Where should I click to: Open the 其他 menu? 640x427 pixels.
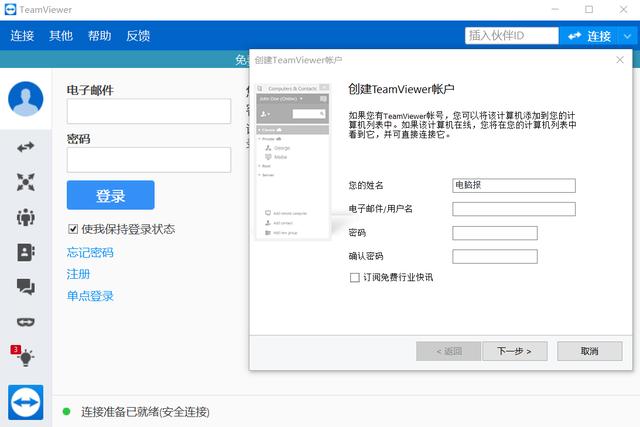click(61, 36)
